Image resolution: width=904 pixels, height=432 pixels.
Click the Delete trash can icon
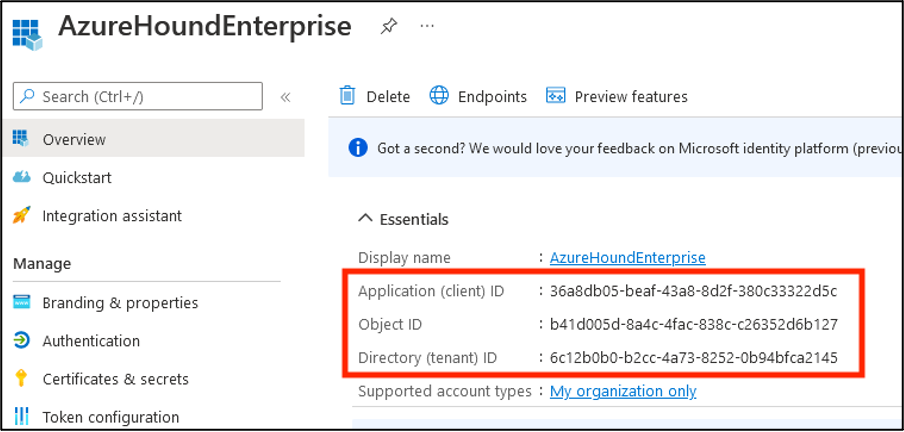click(x=348, y=96)
